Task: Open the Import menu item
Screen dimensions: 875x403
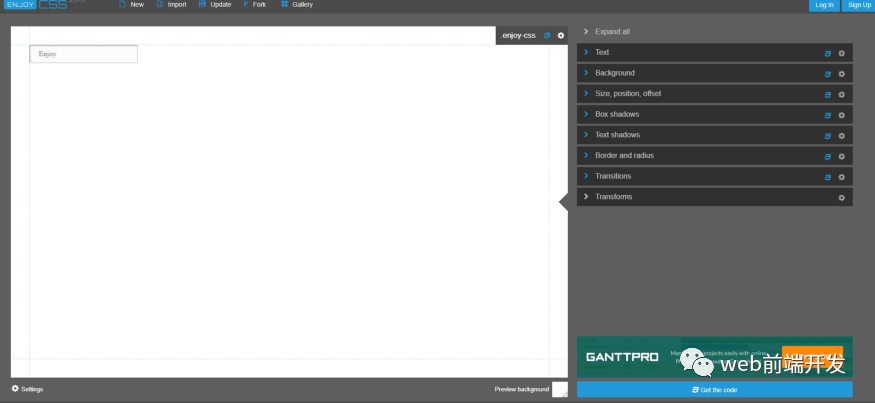Action: pyautogui.click(x=171, y=4)
